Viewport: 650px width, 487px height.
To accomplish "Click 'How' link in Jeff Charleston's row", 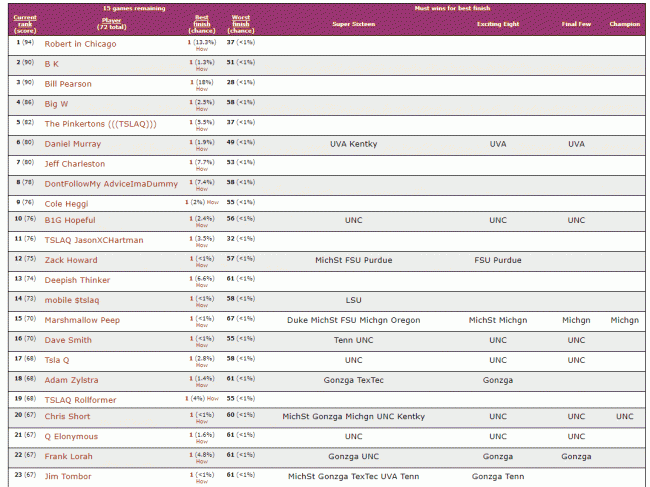I will [202, 168].
